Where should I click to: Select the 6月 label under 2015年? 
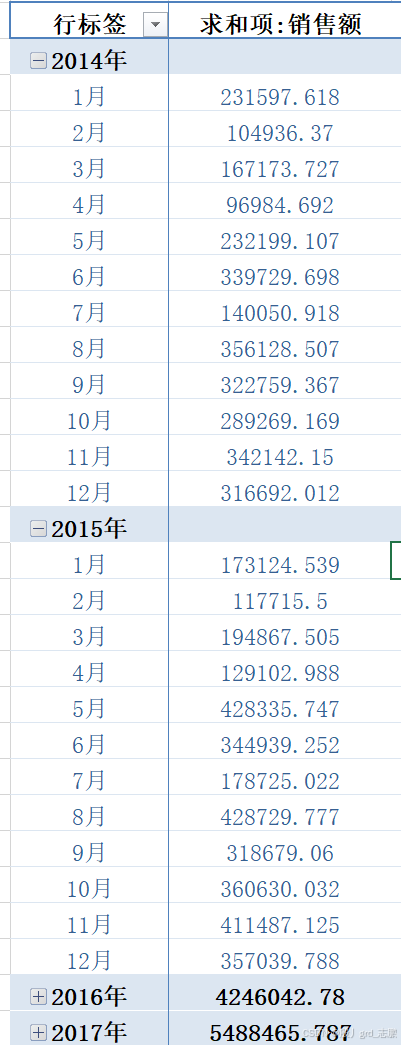click(89, 745)
